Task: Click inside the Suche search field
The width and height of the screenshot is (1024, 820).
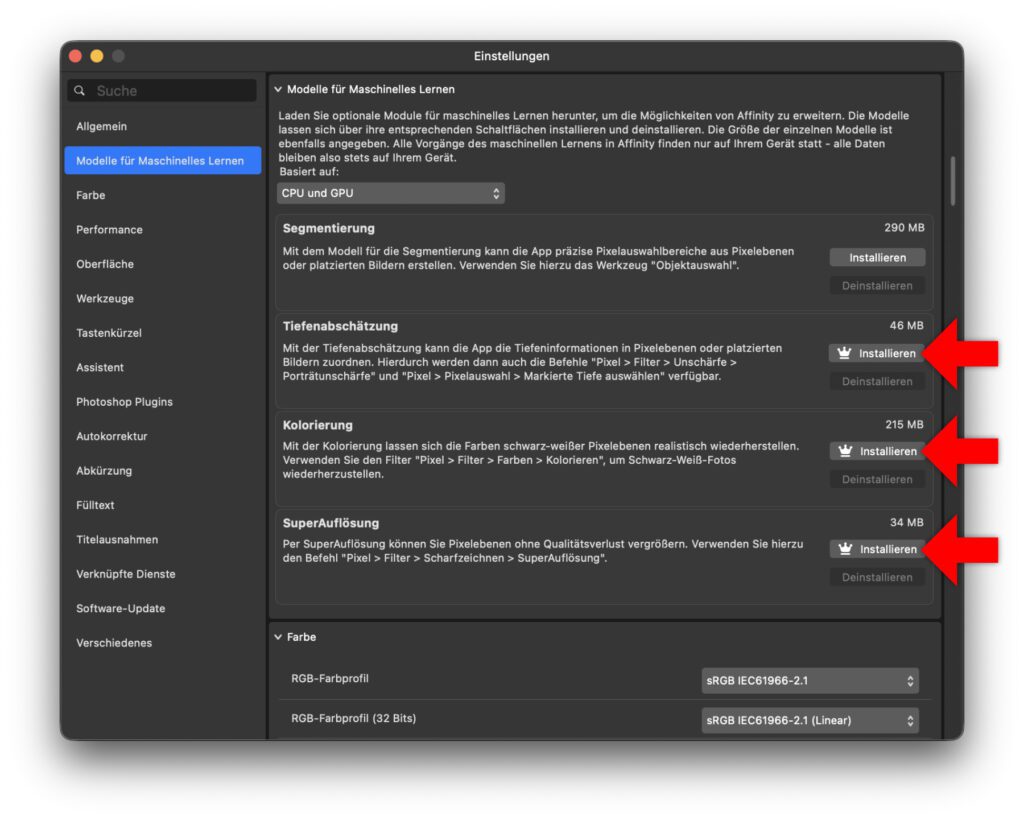Action: pos(160,90)
